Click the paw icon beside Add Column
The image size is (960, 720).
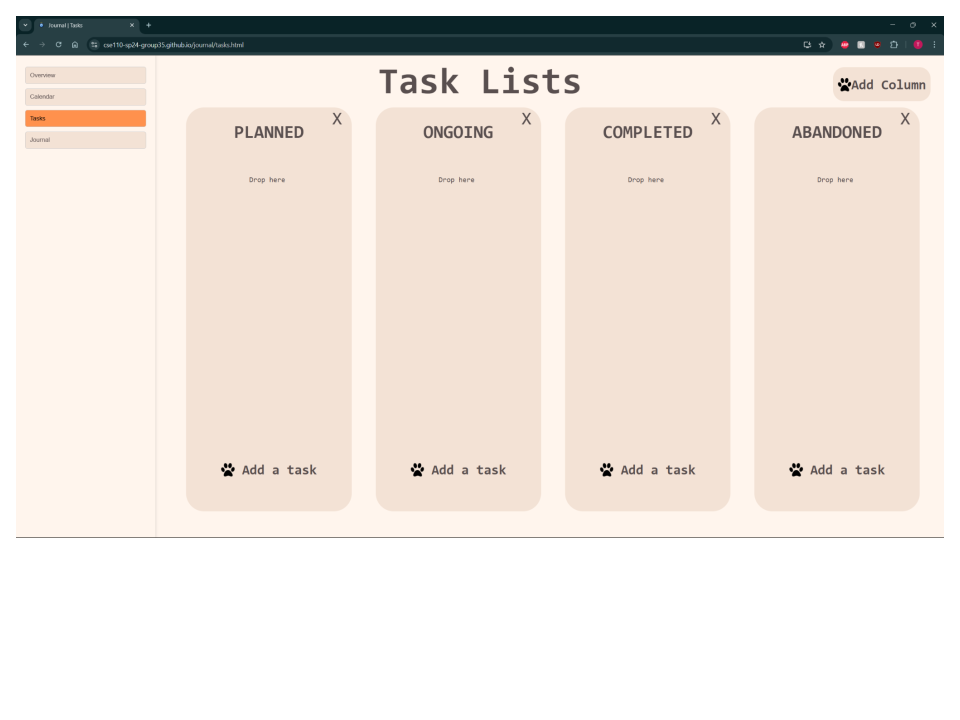845,84
